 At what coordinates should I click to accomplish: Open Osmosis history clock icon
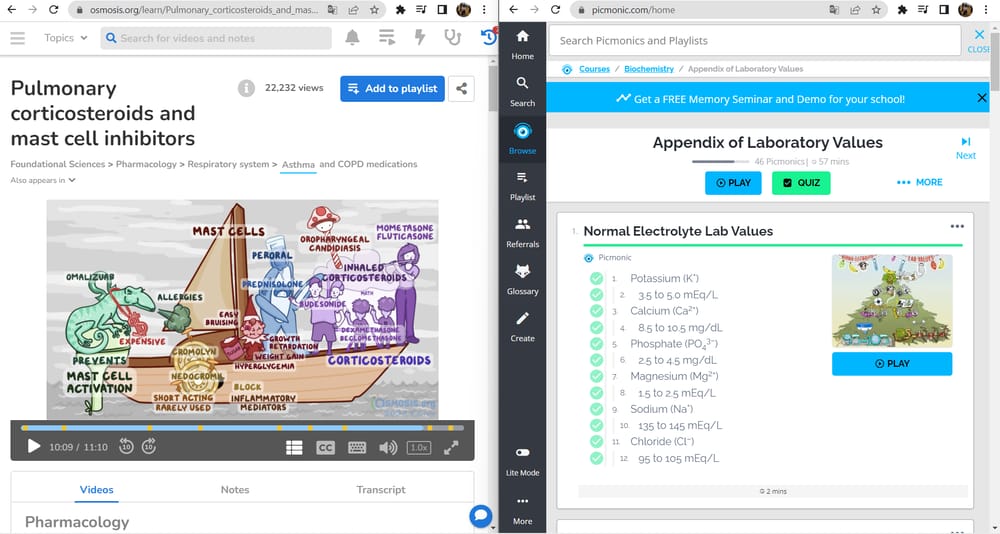489,37
